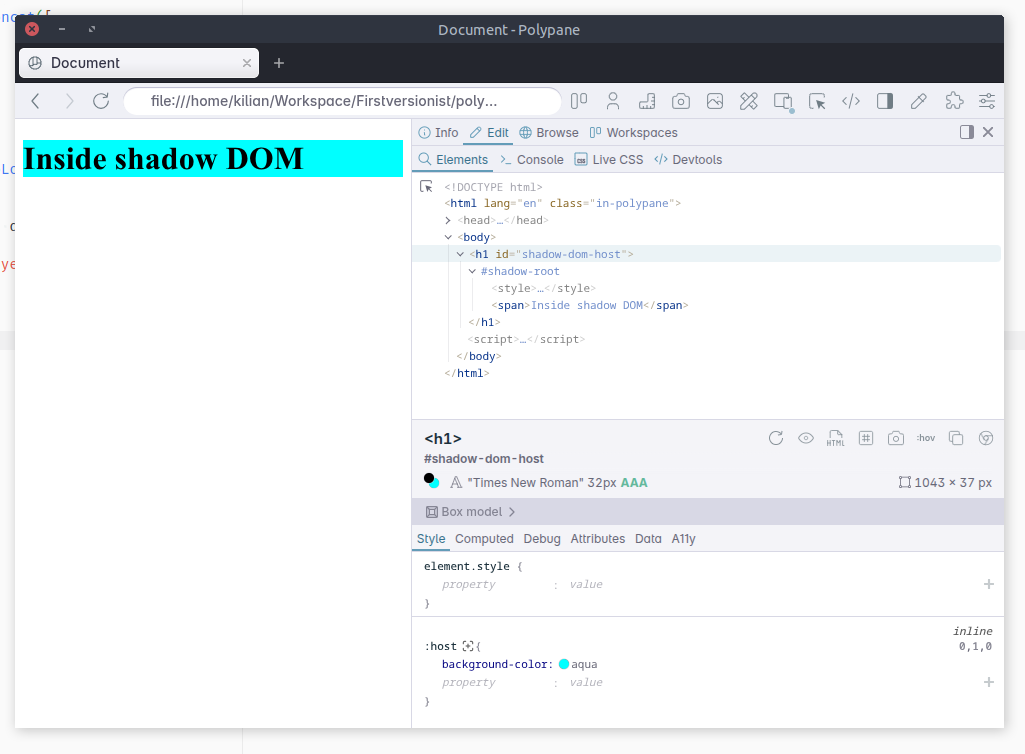The height and width of the screenshot is (754, 1025).
Task: Select the Style tab
Action: click(x=431, y=539)
